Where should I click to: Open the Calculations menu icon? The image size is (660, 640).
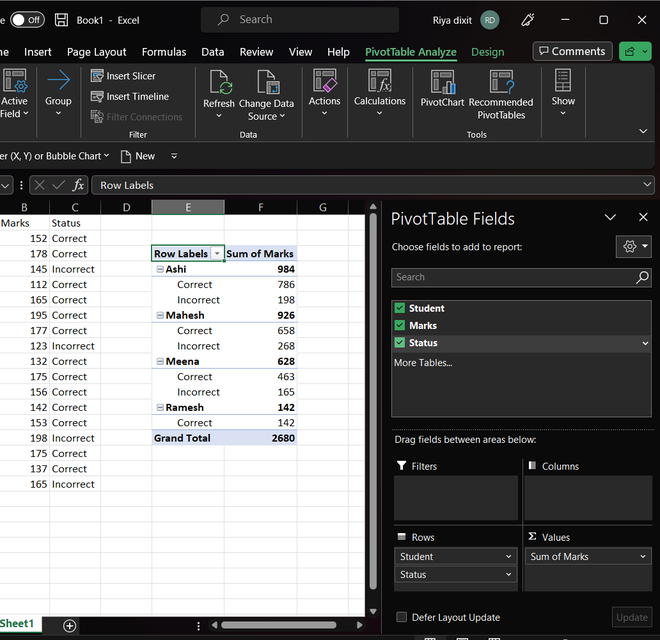[379, 82]
